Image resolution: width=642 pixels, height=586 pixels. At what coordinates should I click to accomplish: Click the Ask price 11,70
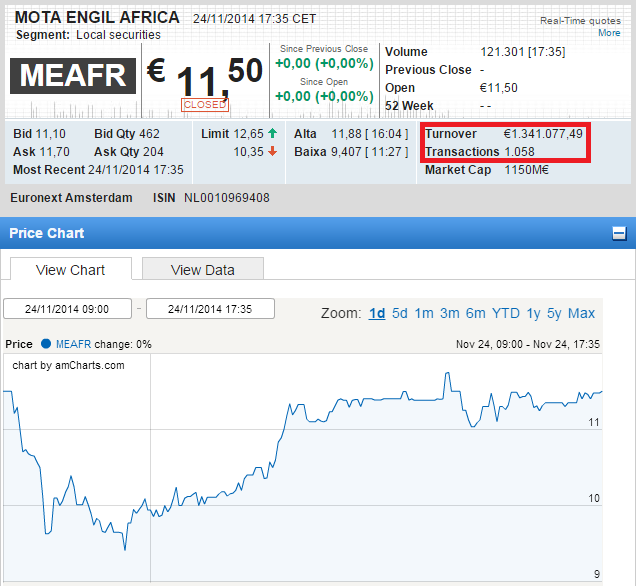click(x=54, y=152)
